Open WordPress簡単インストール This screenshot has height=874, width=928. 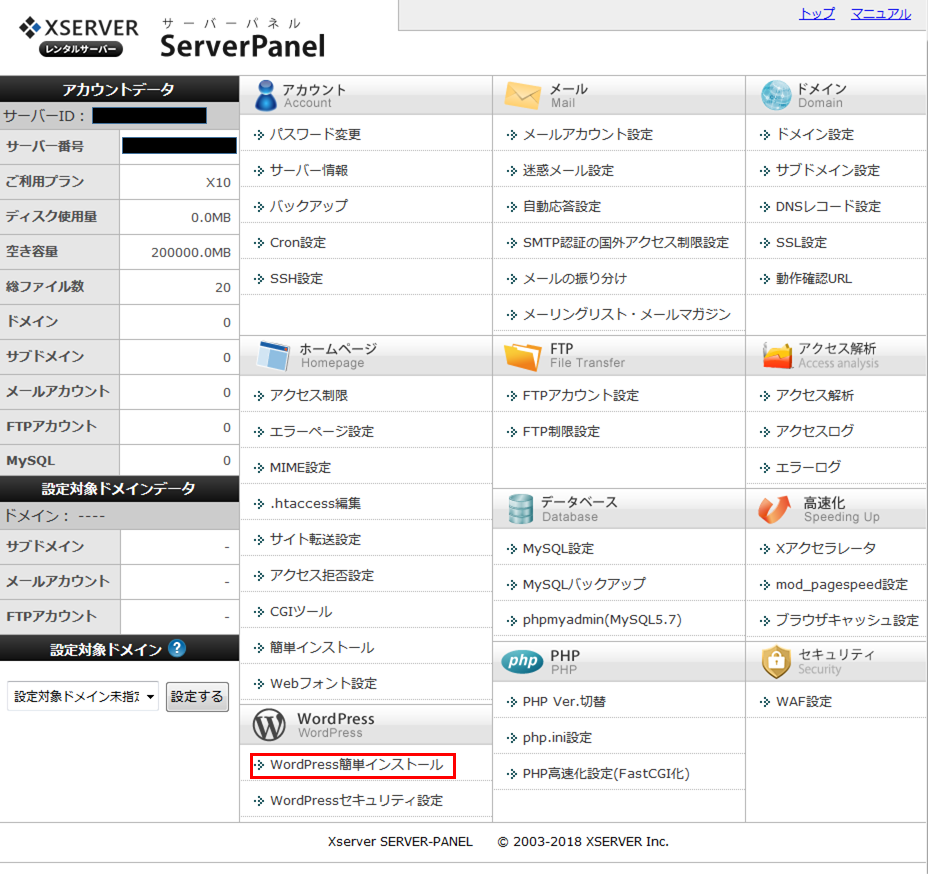pos(357,765)
